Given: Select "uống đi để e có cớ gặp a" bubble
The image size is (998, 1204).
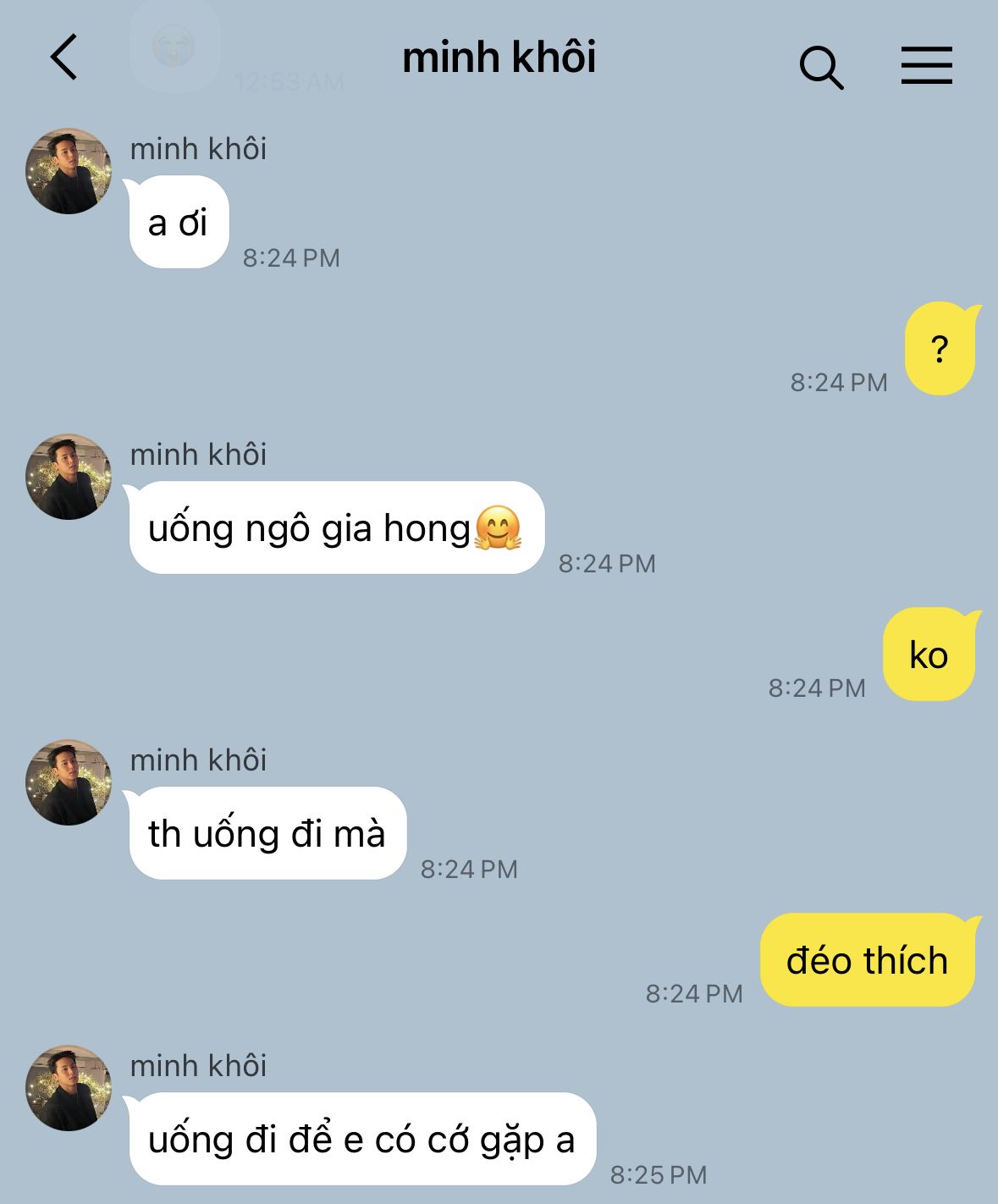Looking at the screenshot, I should [361, 1139].
